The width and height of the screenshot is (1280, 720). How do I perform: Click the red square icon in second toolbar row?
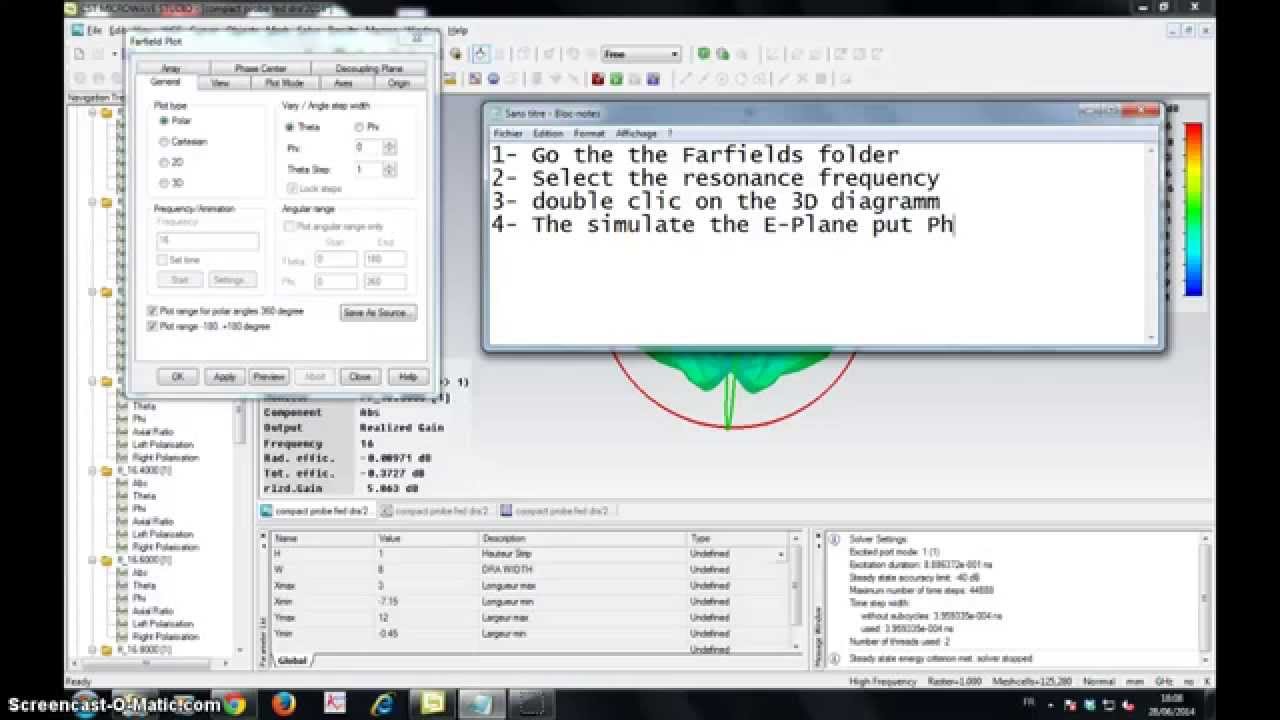(x=598, y=79)
